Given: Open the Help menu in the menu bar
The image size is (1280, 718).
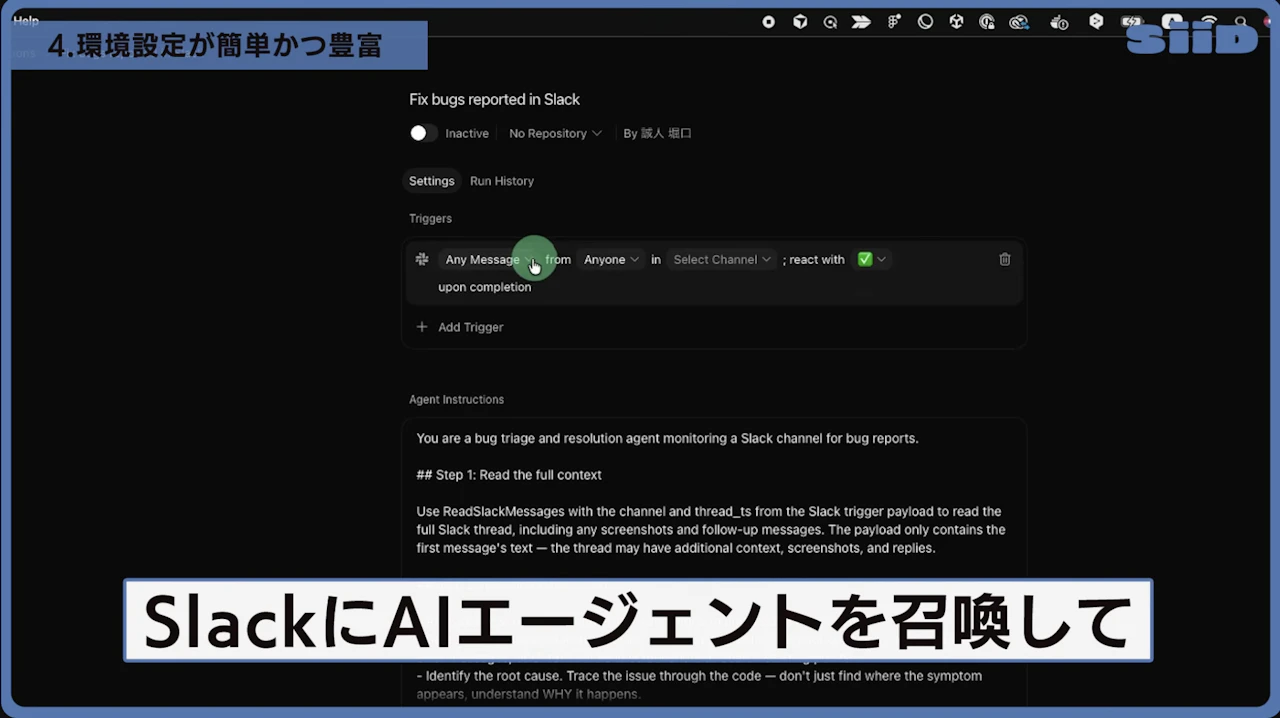Looking at the screenshot, I should point(26,20).
